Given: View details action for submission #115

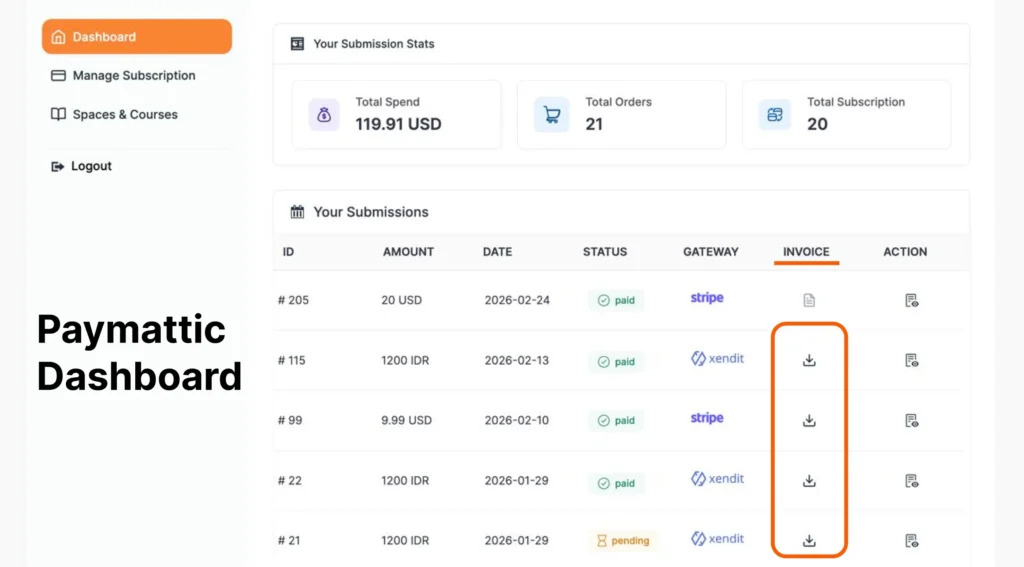Looking at the screenshot, I should point(912,361).
